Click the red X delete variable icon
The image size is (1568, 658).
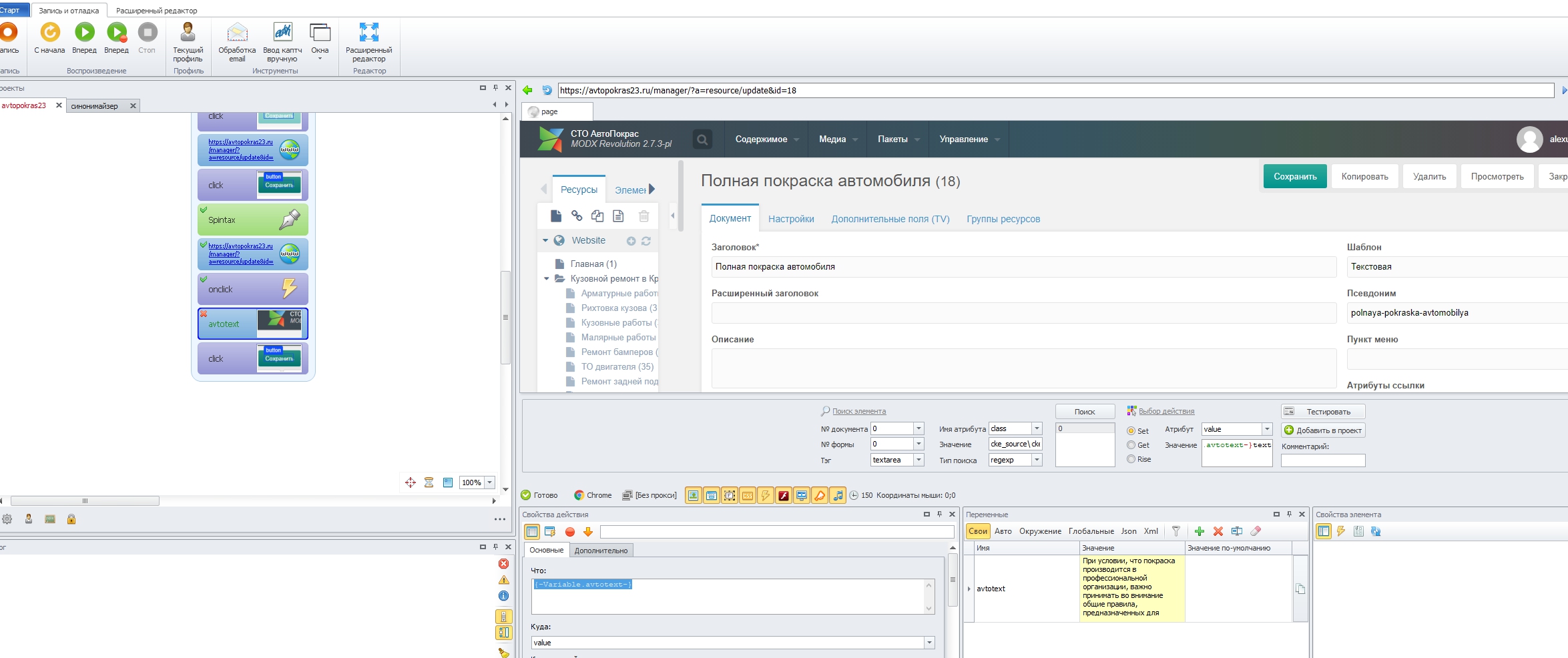click(1218, 532)
